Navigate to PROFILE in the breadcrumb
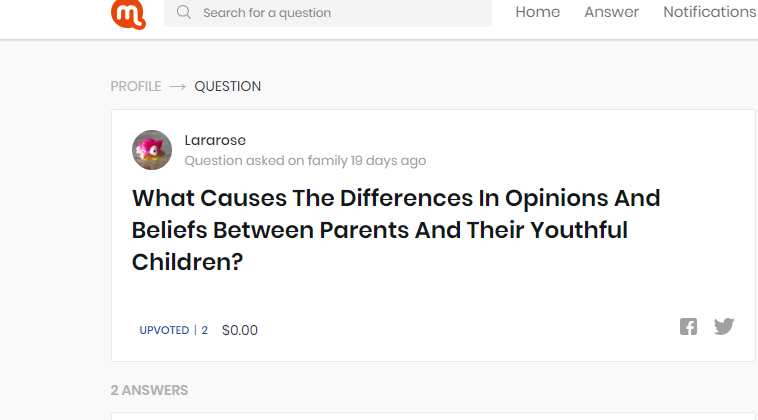Viewport: 758px width, 420px height. coord(135,86)
